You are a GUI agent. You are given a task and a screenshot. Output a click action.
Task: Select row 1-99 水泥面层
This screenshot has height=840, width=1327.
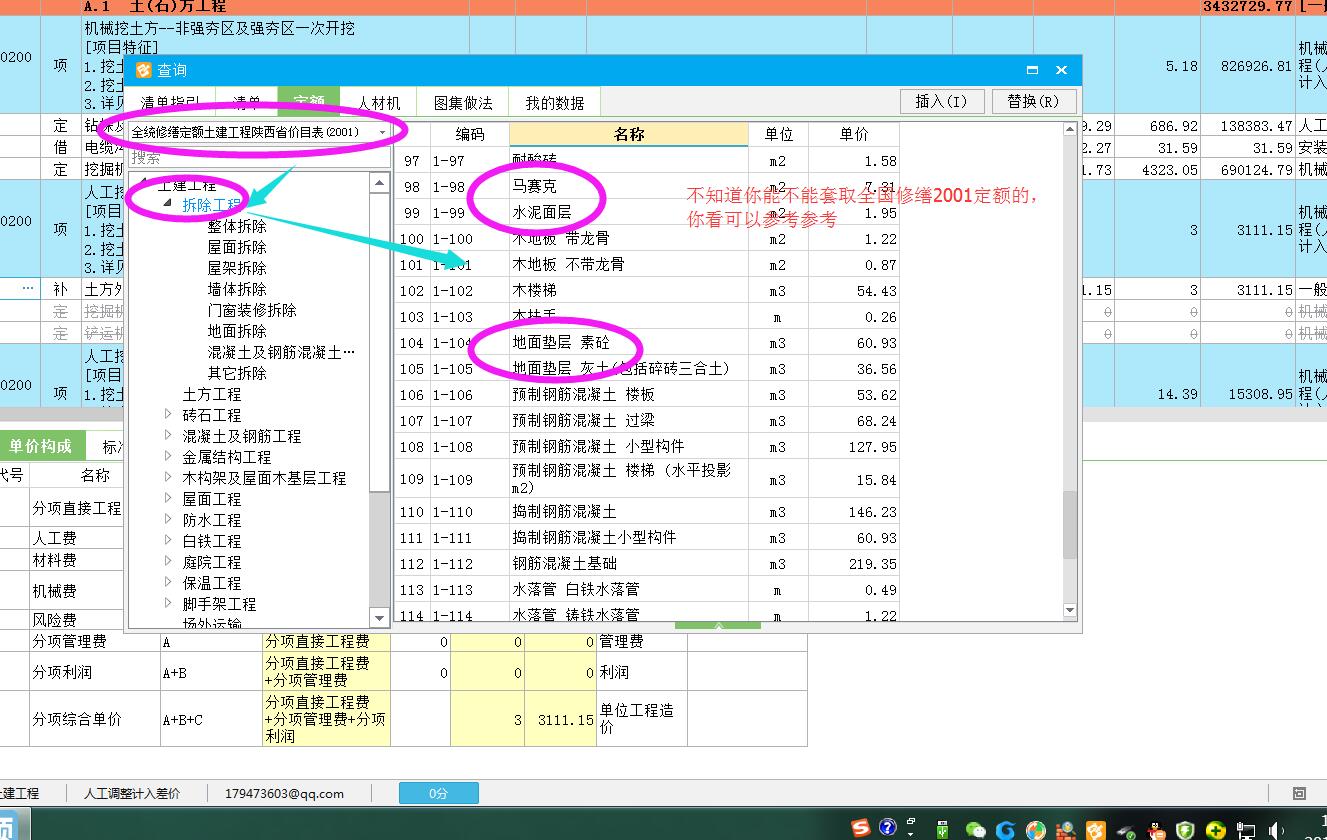click(647, 213)
